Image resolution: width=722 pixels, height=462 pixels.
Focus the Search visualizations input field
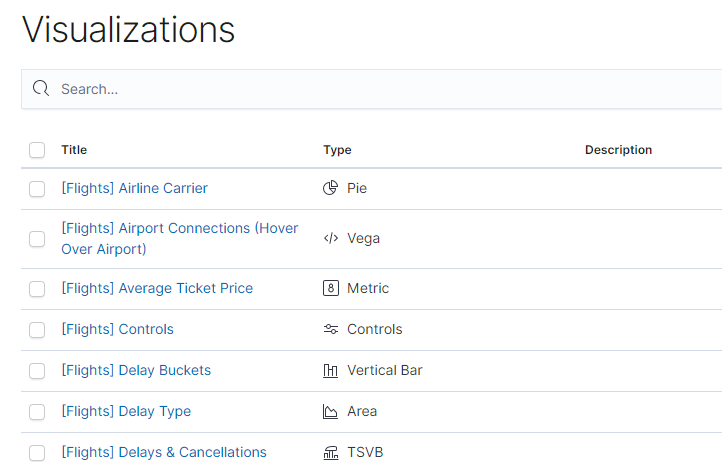[x=372, y=89]
